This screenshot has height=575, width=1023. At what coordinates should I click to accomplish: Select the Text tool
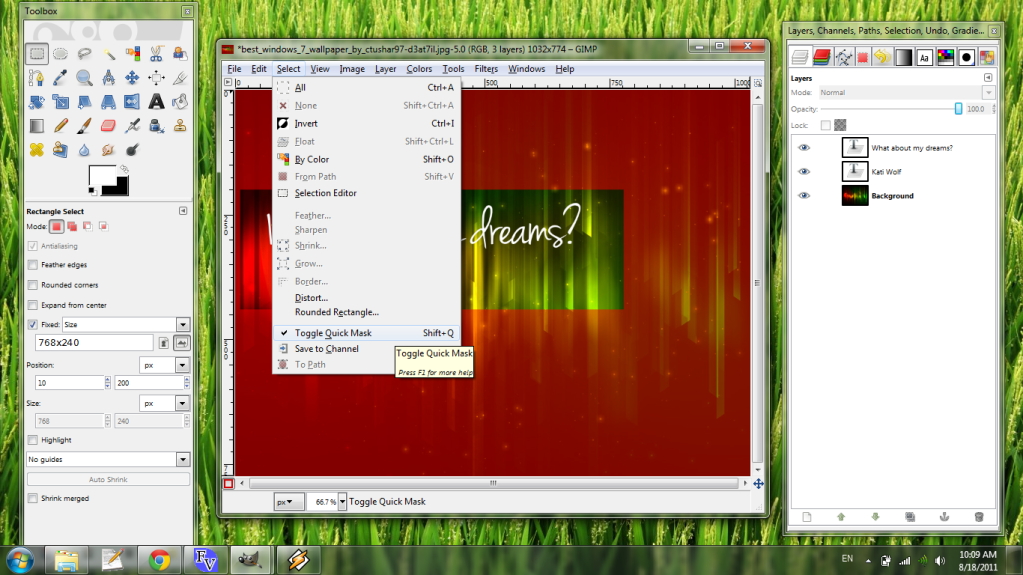coord(156,101)
